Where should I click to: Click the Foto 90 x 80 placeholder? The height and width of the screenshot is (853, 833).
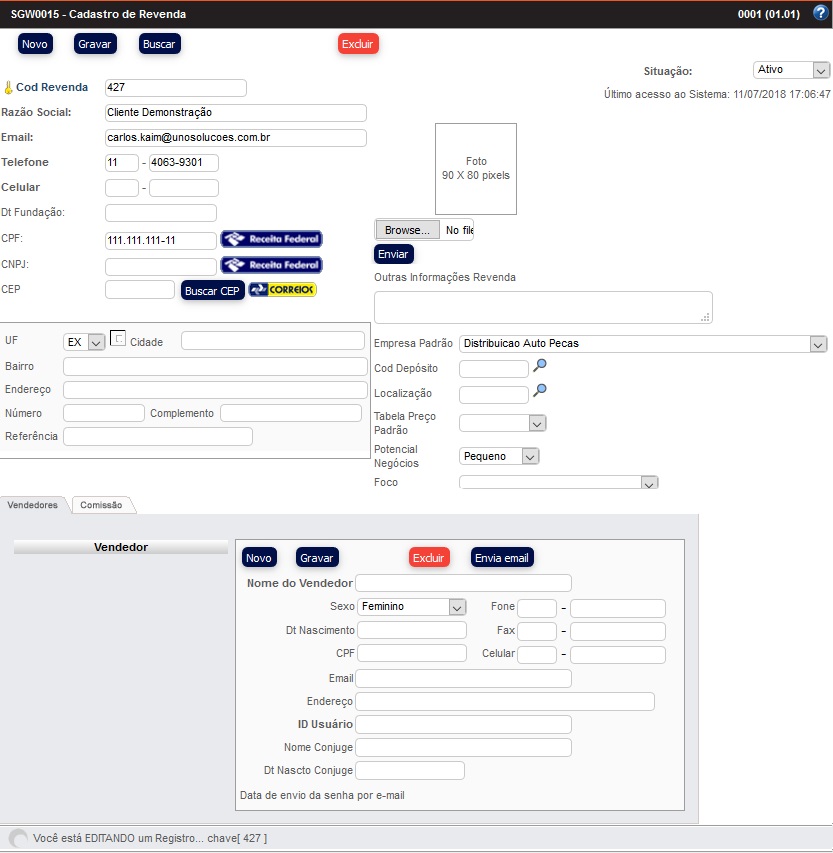coord(475,169)
